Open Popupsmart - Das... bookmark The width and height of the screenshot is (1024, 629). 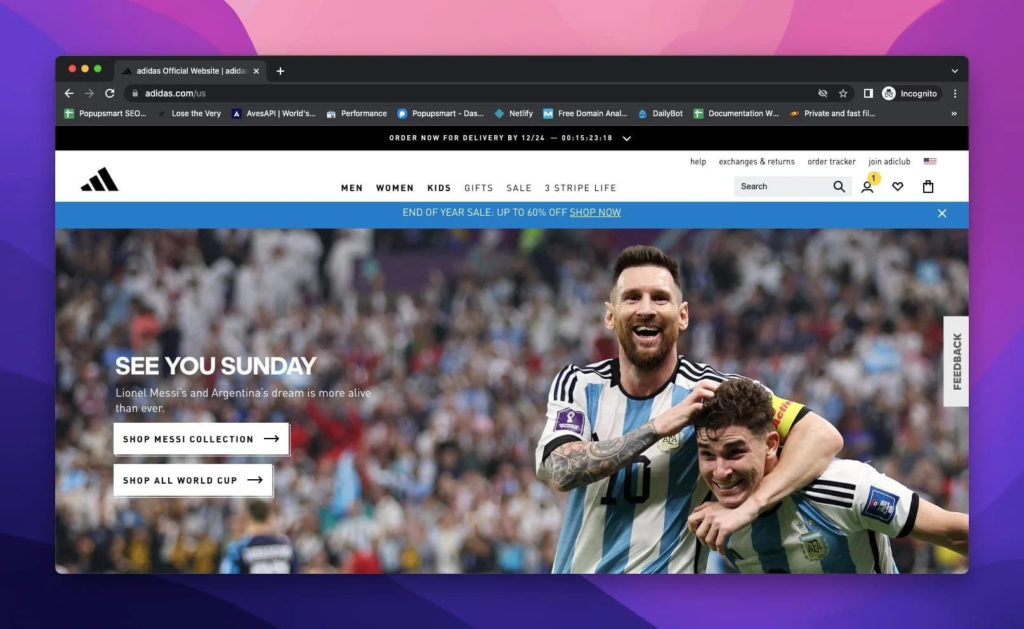point(440,114)
